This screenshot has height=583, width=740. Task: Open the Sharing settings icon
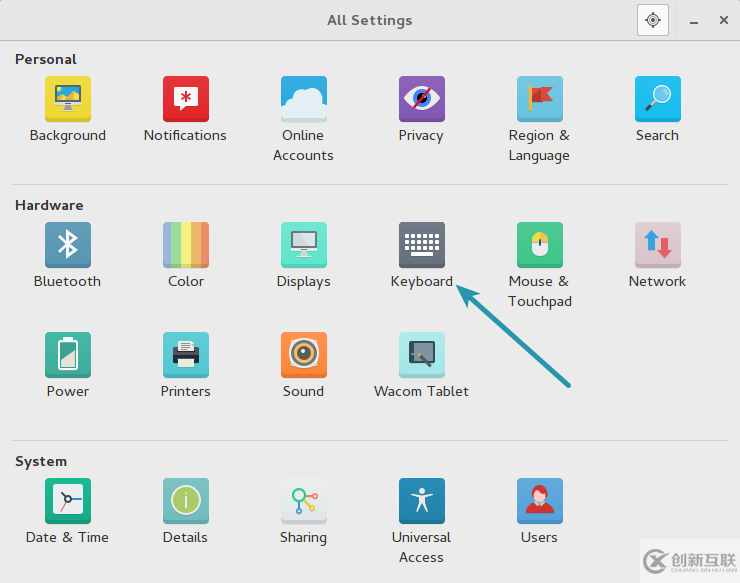pos(304,501)
